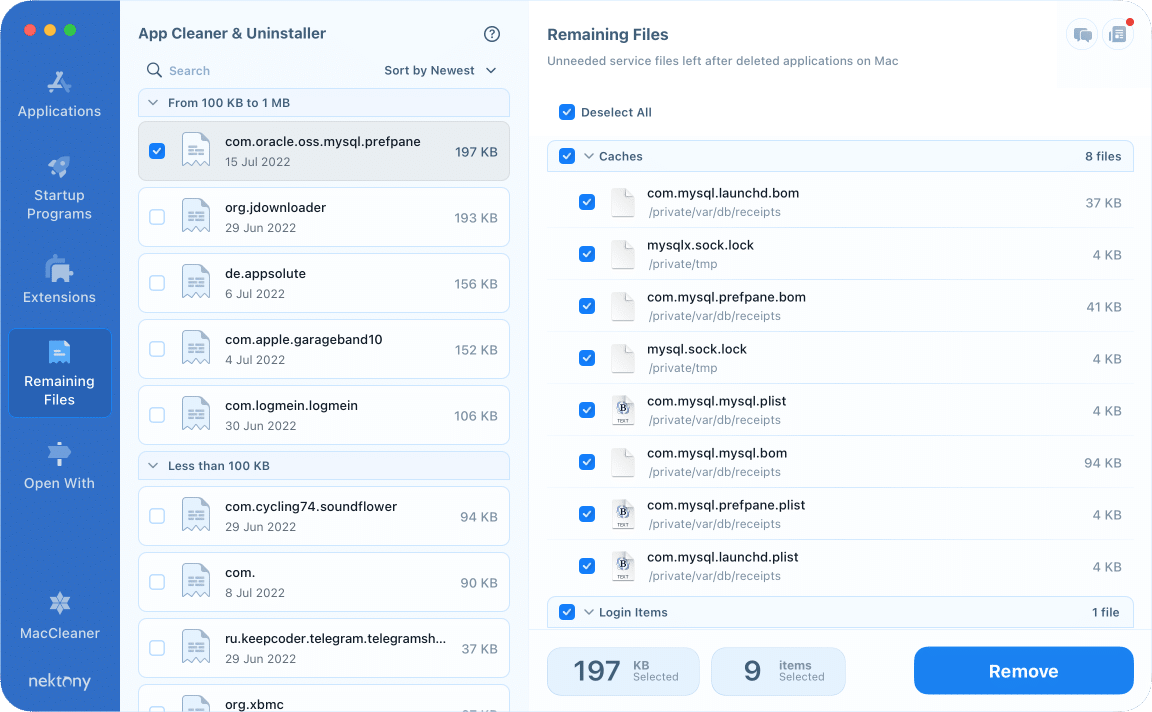
Task: Collapse the From 100 KB to 1 MB group
Action: point(153,103)
